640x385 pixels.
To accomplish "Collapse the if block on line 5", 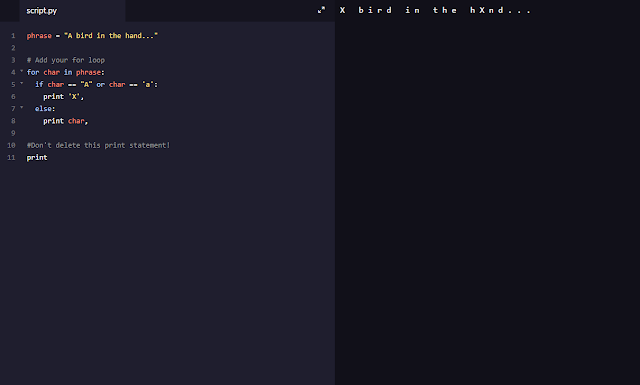I will tap(22, 84).
